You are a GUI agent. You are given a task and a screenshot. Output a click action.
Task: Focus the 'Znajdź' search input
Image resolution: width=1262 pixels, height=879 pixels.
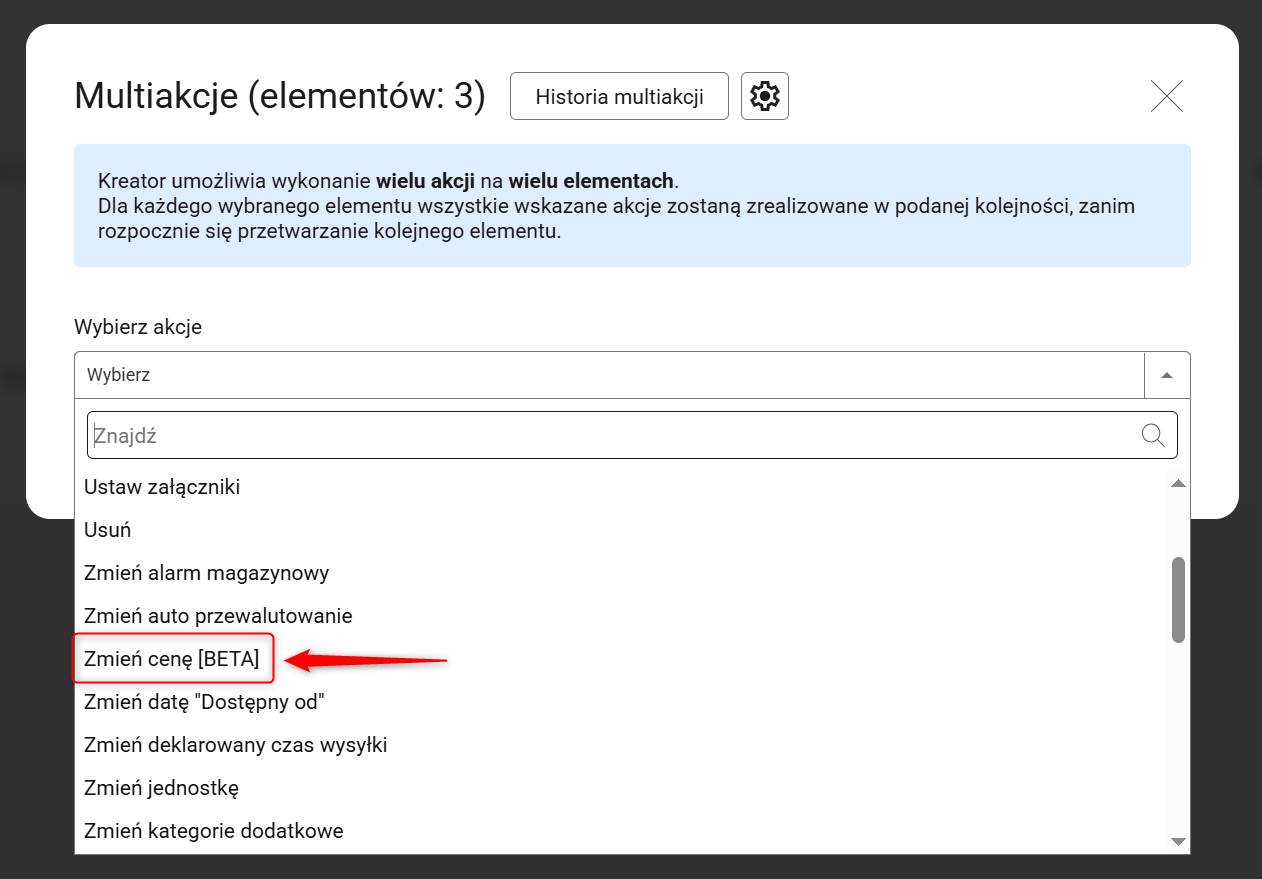610,435
